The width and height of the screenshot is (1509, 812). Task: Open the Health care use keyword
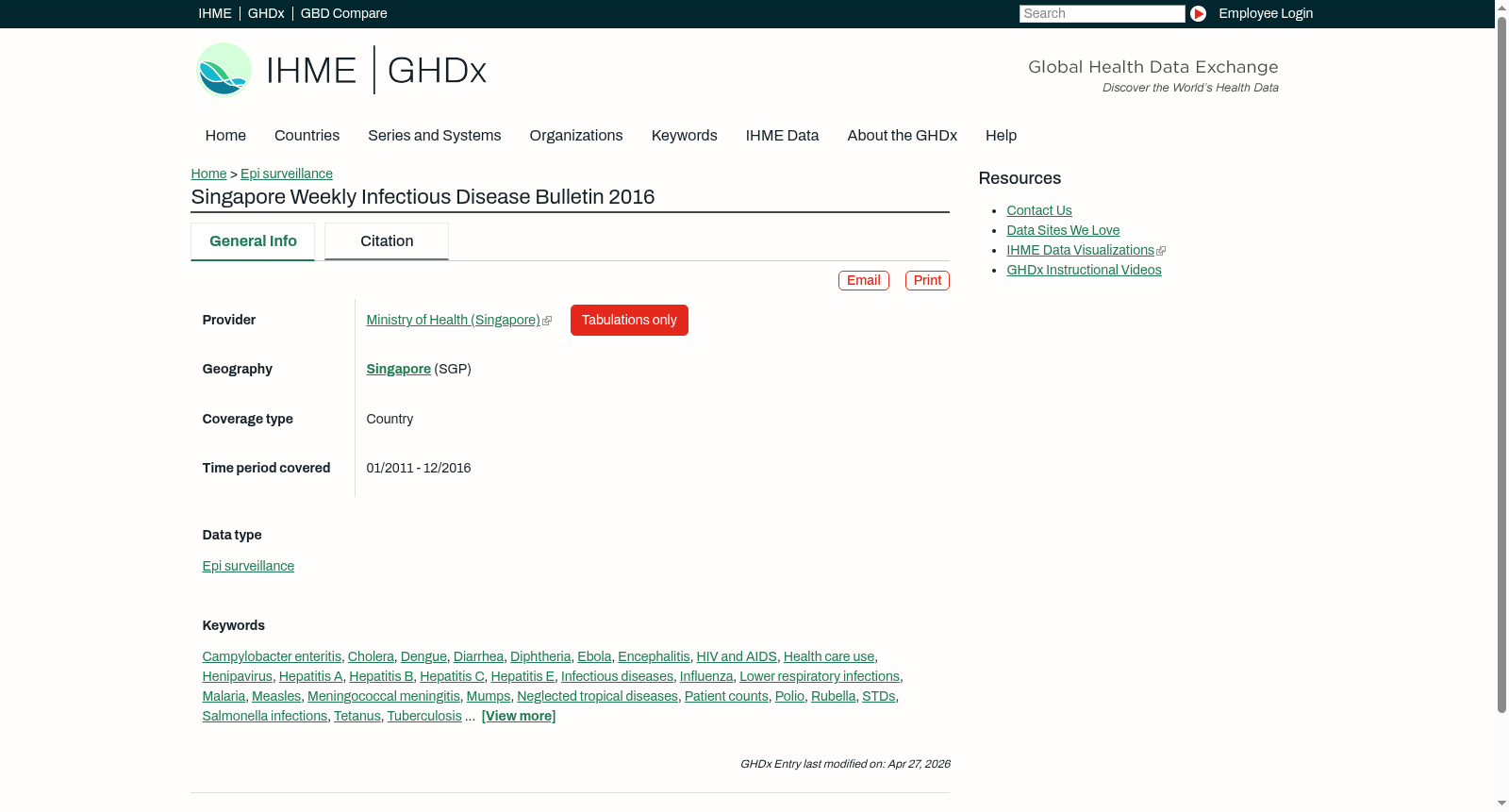[x=829, y=657]
